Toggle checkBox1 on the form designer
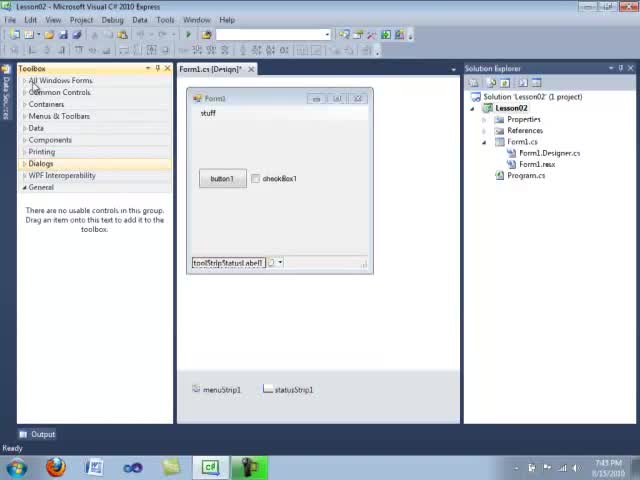This screenshot has width=640, height=480. click(x=256, y=178)
